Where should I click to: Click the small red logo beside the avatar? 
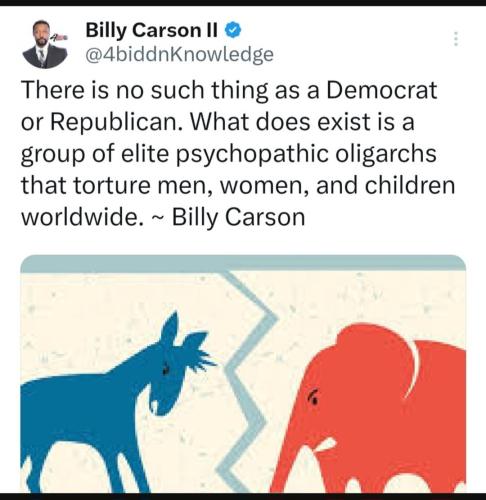coord(60,38)
